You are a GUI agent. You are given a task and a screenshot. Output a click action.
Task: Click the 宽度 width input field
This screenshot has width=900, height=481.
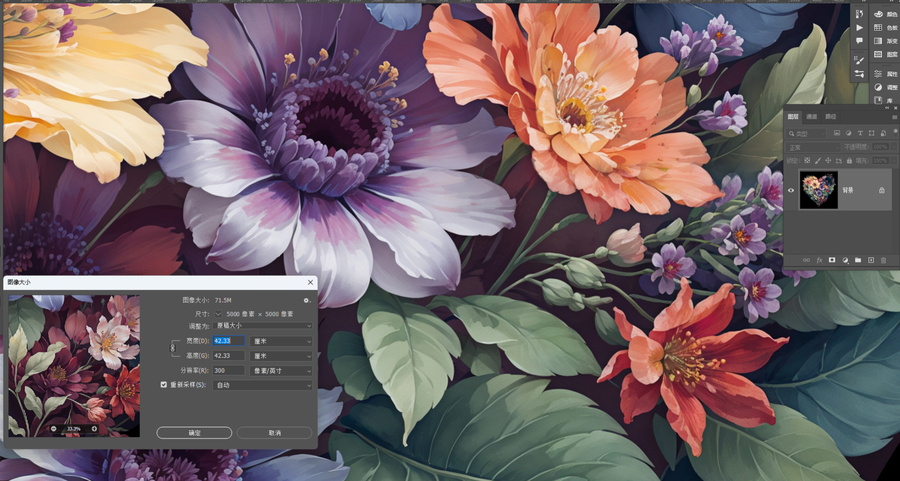pyautogui.click(x=228, y=341)
